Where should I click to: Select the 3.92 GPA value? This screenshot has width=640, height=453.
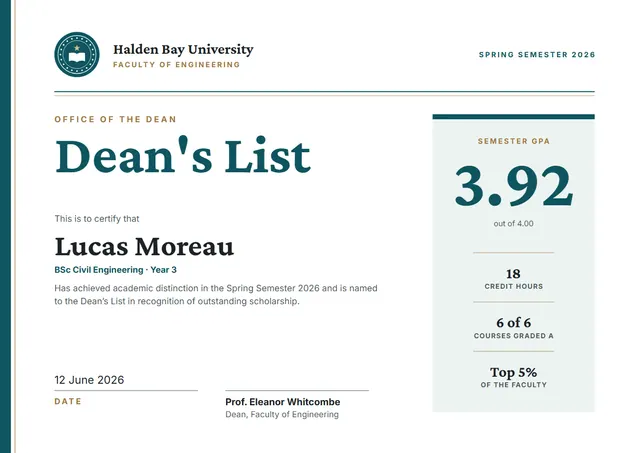point(514,186)
